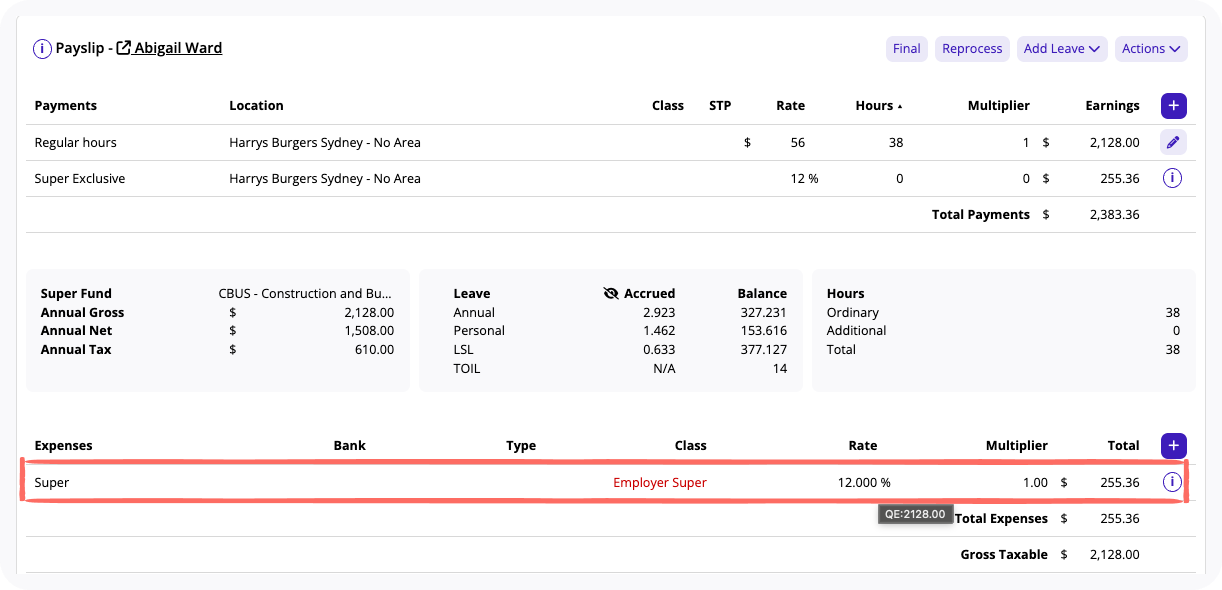
Task: Click the Employer Super class text
Action: [660, 482]
